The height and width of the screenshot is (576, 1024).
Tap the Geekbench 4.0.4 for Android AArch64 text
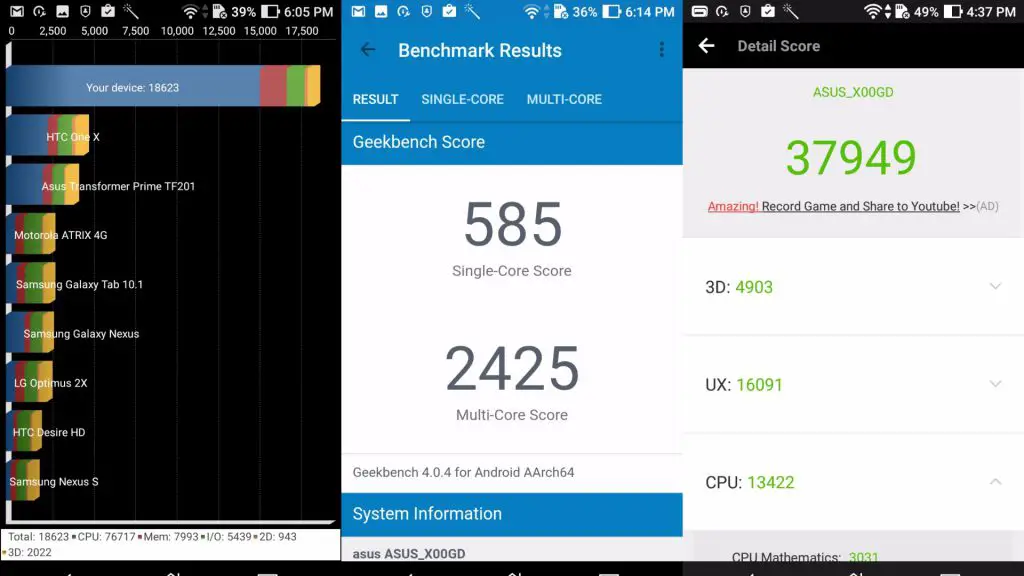click(x=464, y=472)
